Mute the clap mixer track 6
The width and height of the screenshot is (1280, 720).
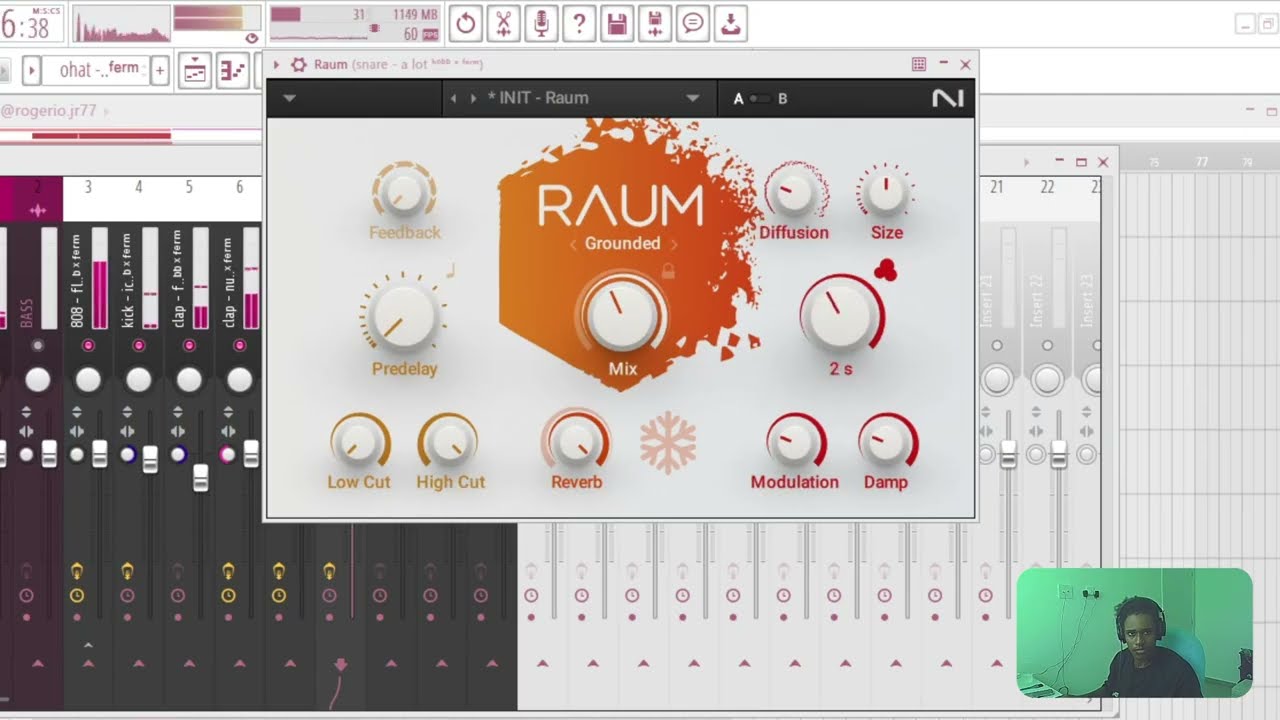point(239,345)
